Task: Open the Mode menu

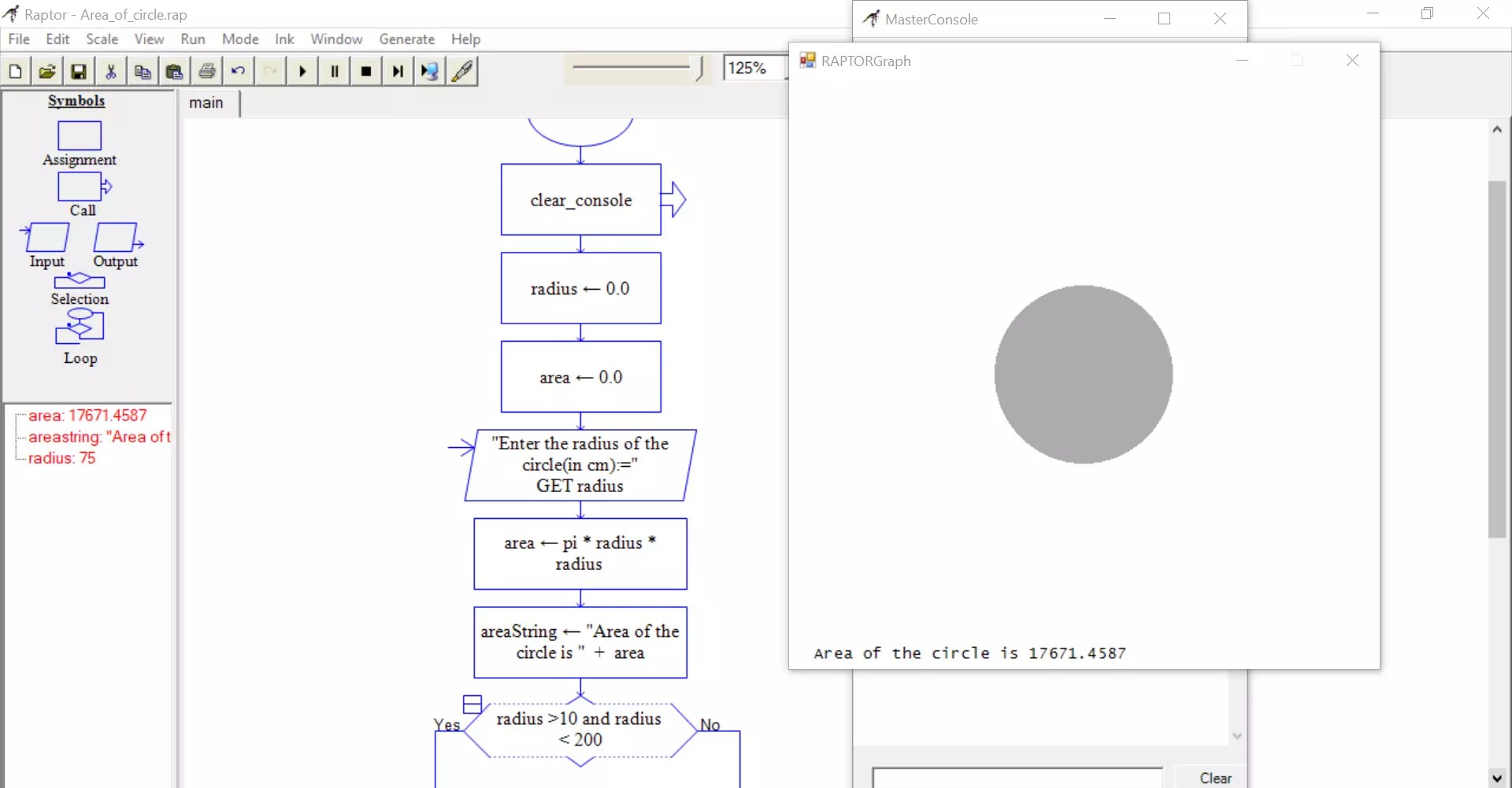Action: click(x=240, y=39)
